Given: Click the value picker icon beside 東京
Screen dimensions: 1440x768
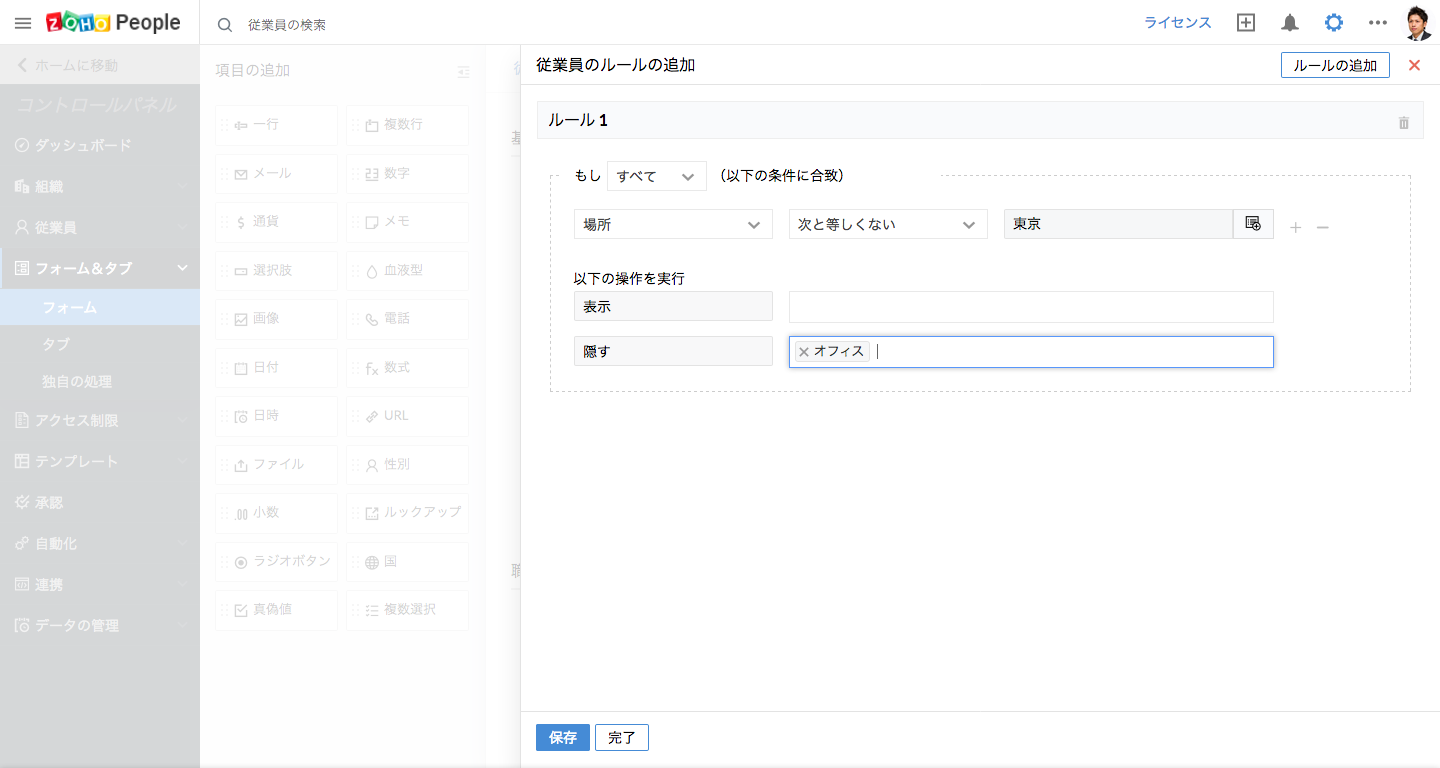Looking at the screenshot, I should (1253, 224).
